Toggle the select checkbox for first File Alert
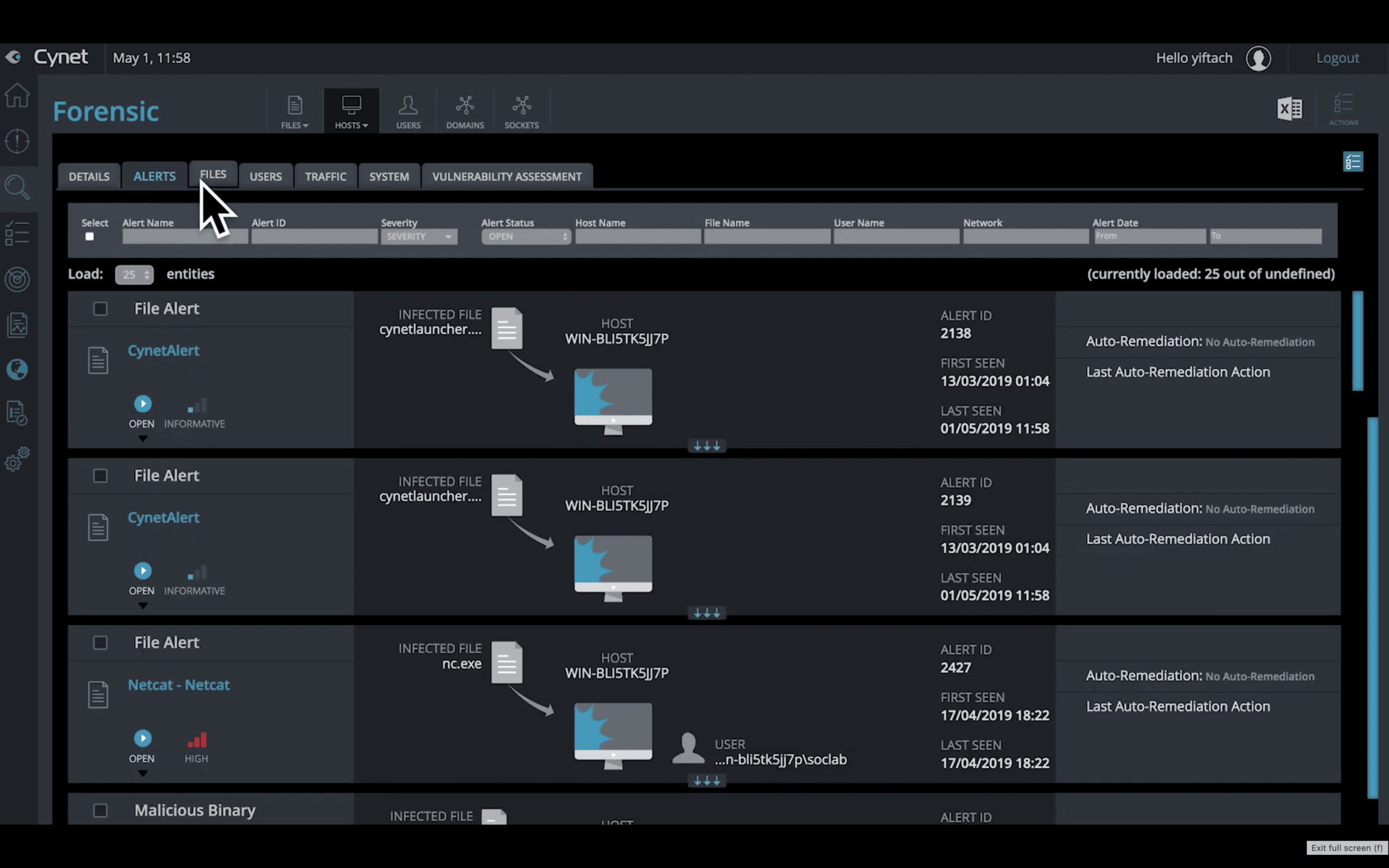This screenshot has height=868, width=1389. [100, 308]
